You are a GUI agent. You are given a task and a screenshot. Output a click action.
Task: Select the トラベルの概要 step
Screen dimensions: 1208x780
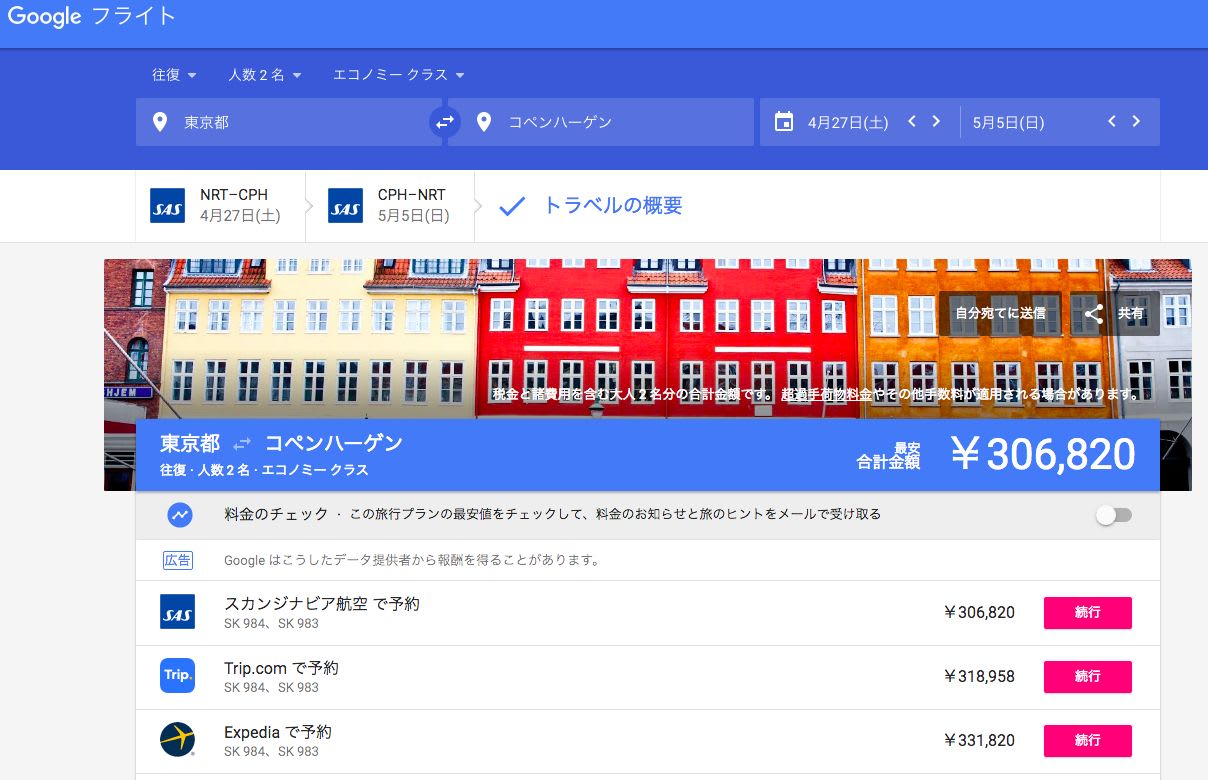coord(612,206)
